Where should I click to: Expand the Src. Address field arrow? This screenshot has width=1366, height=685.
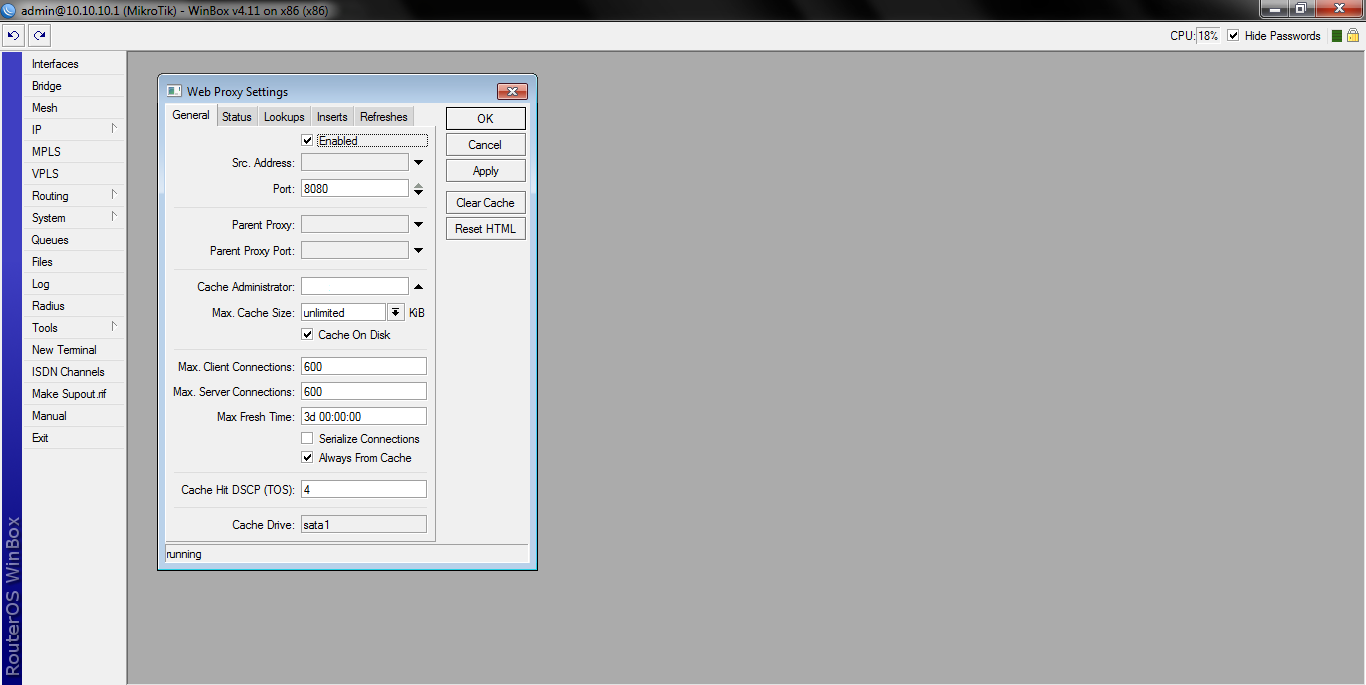(419, 162)
